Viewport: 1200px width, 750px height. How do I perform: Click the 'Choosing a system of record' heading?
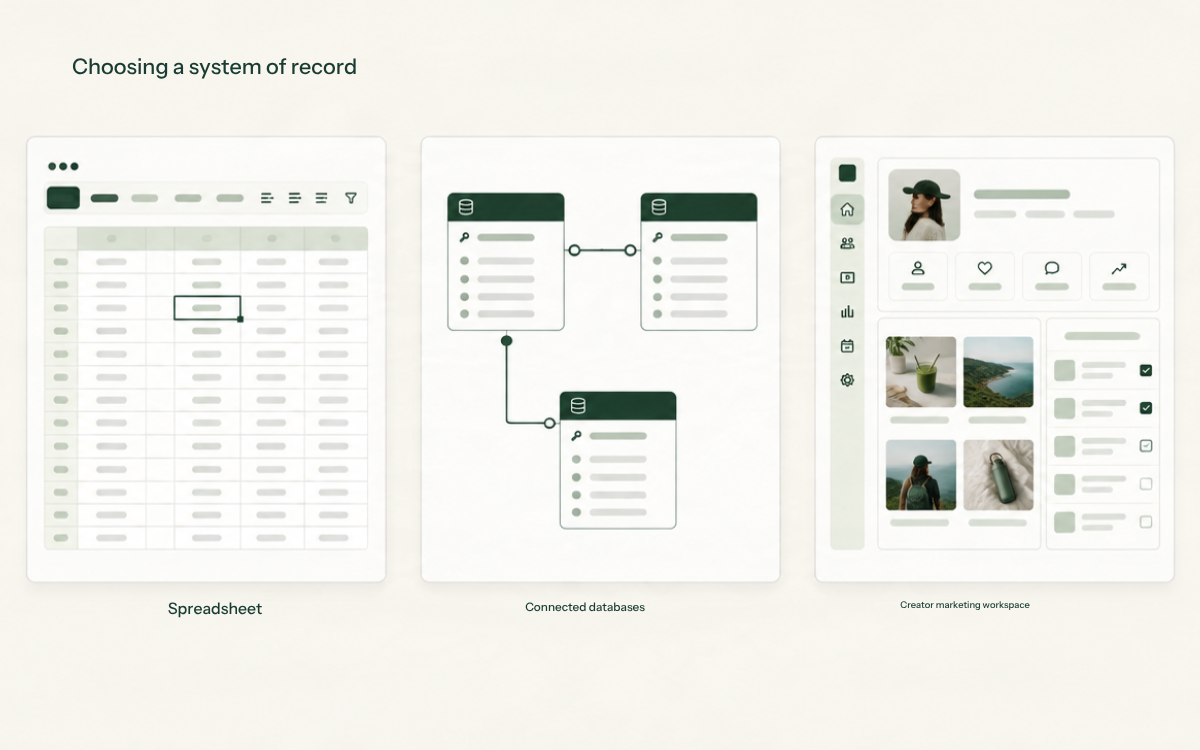214,67
